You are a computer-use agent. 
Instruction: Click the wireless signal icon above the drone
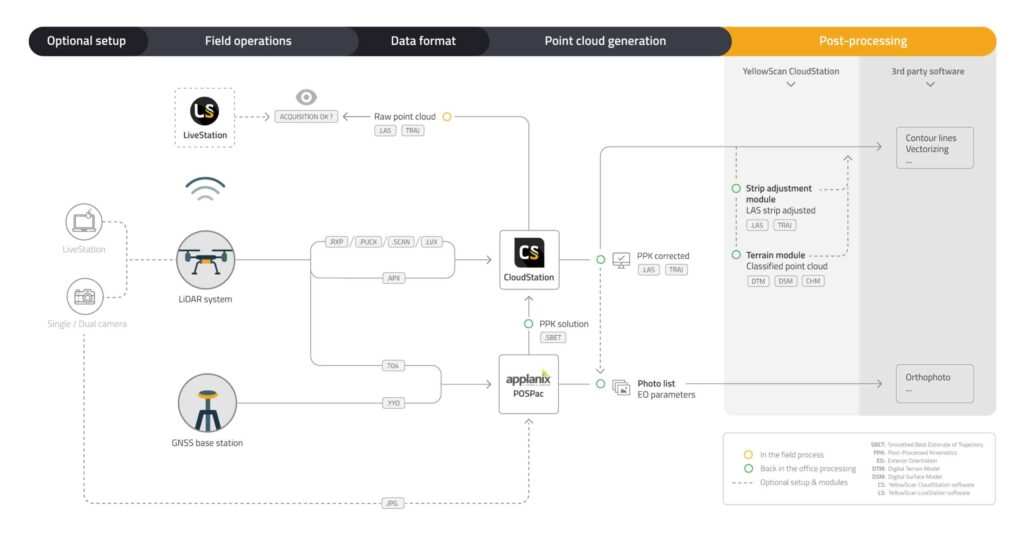point(205,189)
